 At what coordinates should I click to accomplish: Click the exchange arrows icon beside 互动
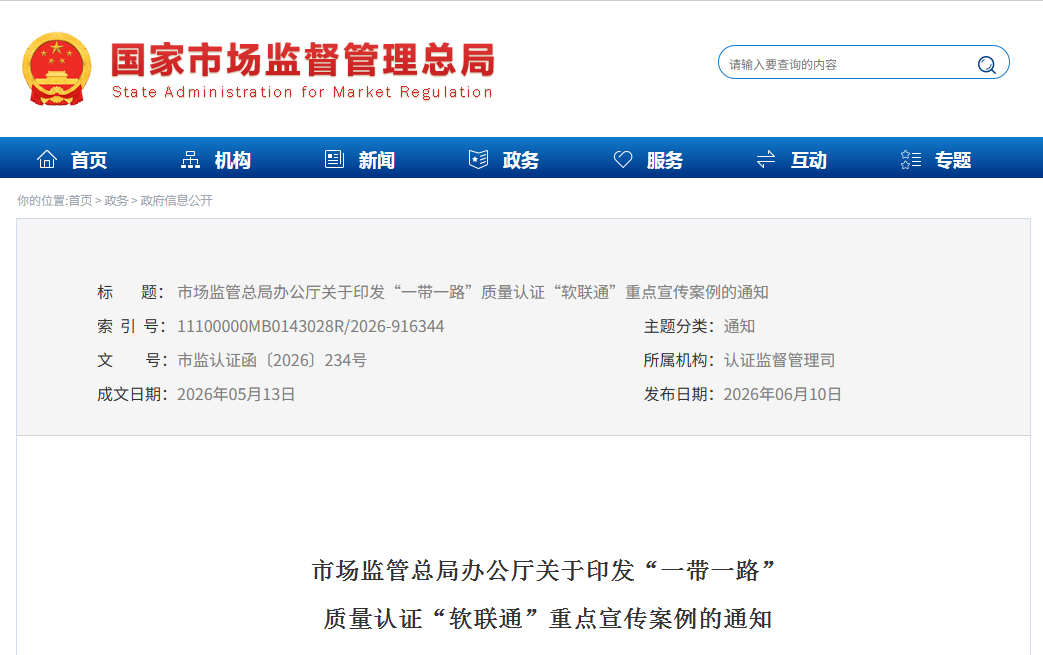click(766, 160)
